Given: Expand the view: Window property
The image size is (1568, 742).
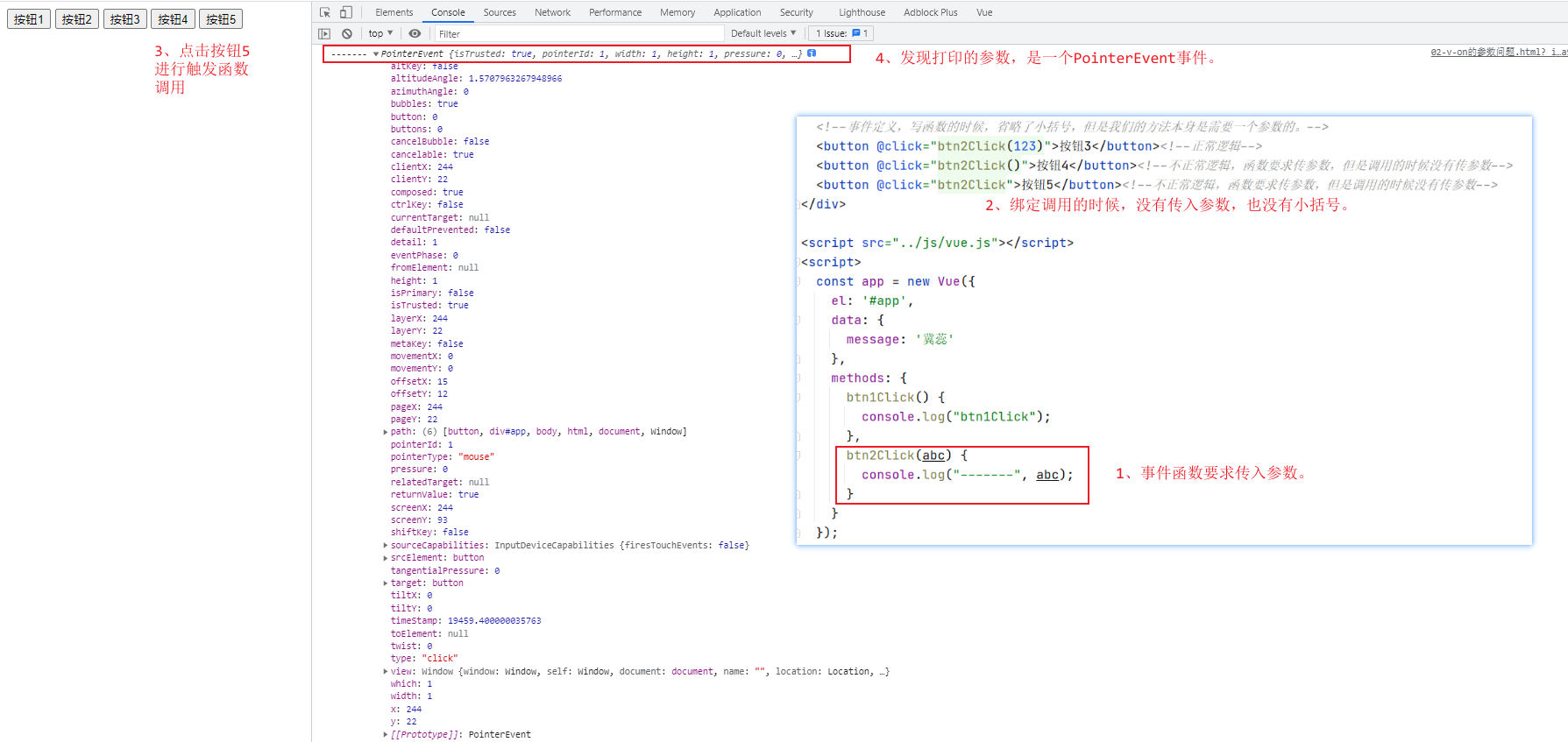Looking at the screenshot, I should pyautogui.click(x=386, y=672).
